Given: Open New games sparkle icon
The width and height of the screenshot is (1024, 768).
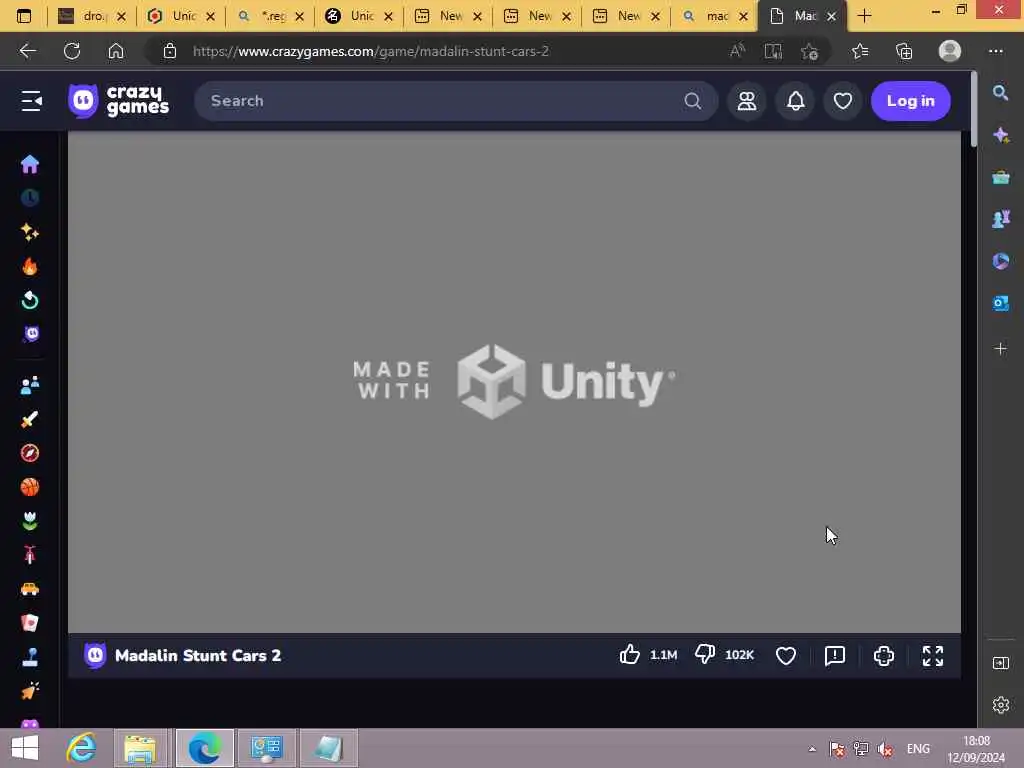Looking at the screenshot, I should (30, 232).
